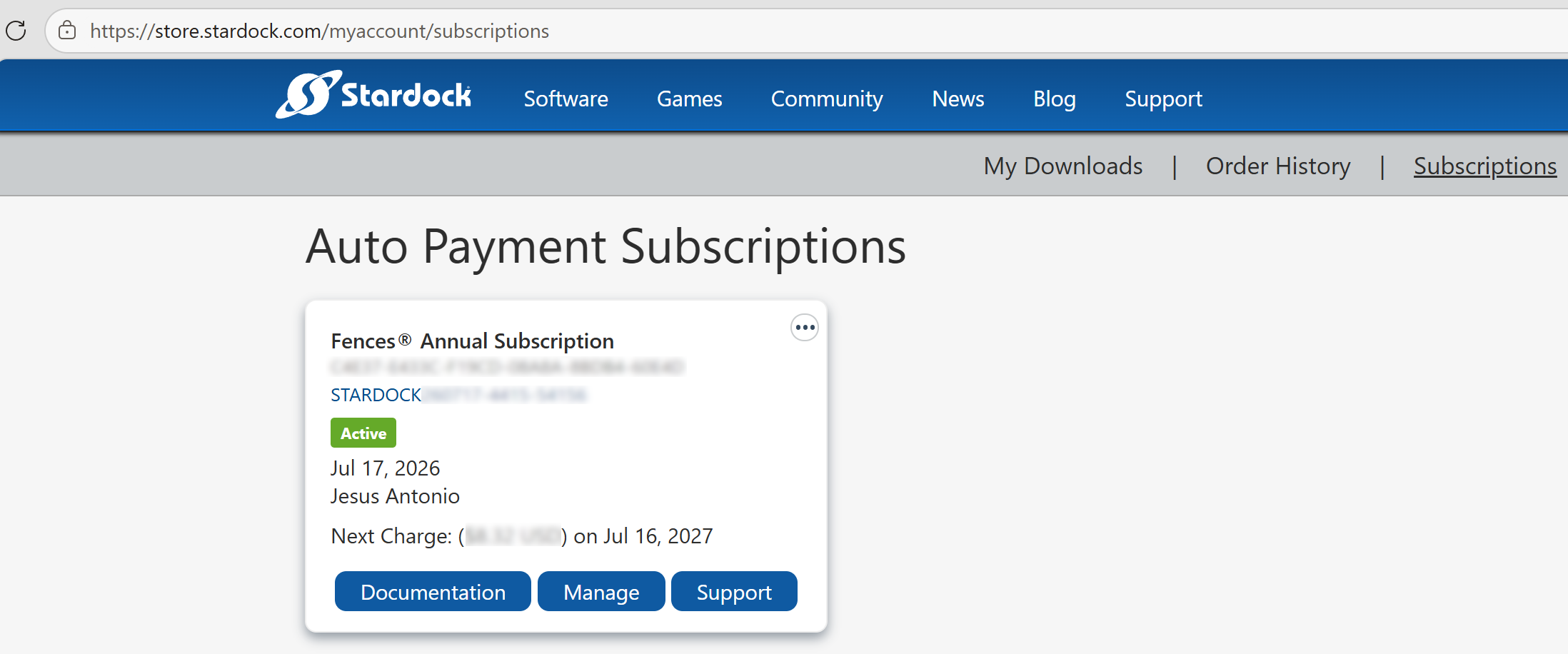Open the Software menu

566,99
